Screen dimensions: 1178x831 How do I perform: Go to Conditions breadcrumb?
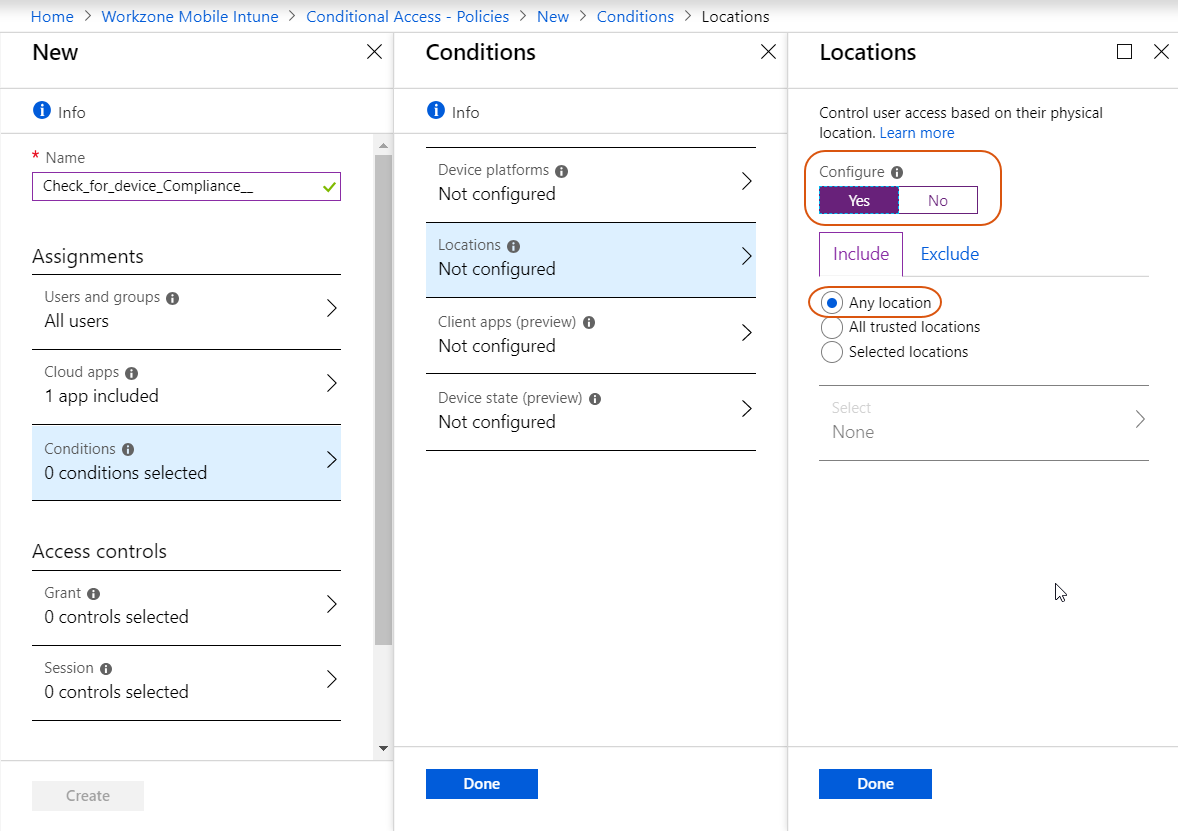[635, 17]
